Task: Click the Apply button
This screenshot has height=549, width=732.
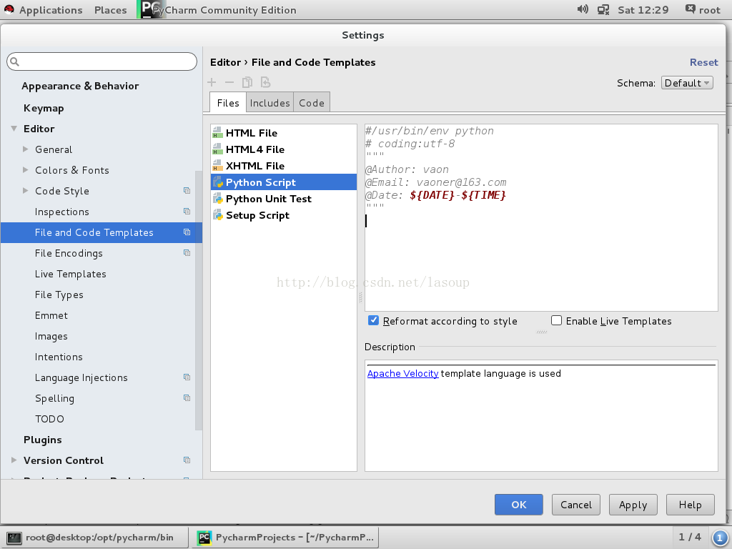Action: click(x=633, y=505)
